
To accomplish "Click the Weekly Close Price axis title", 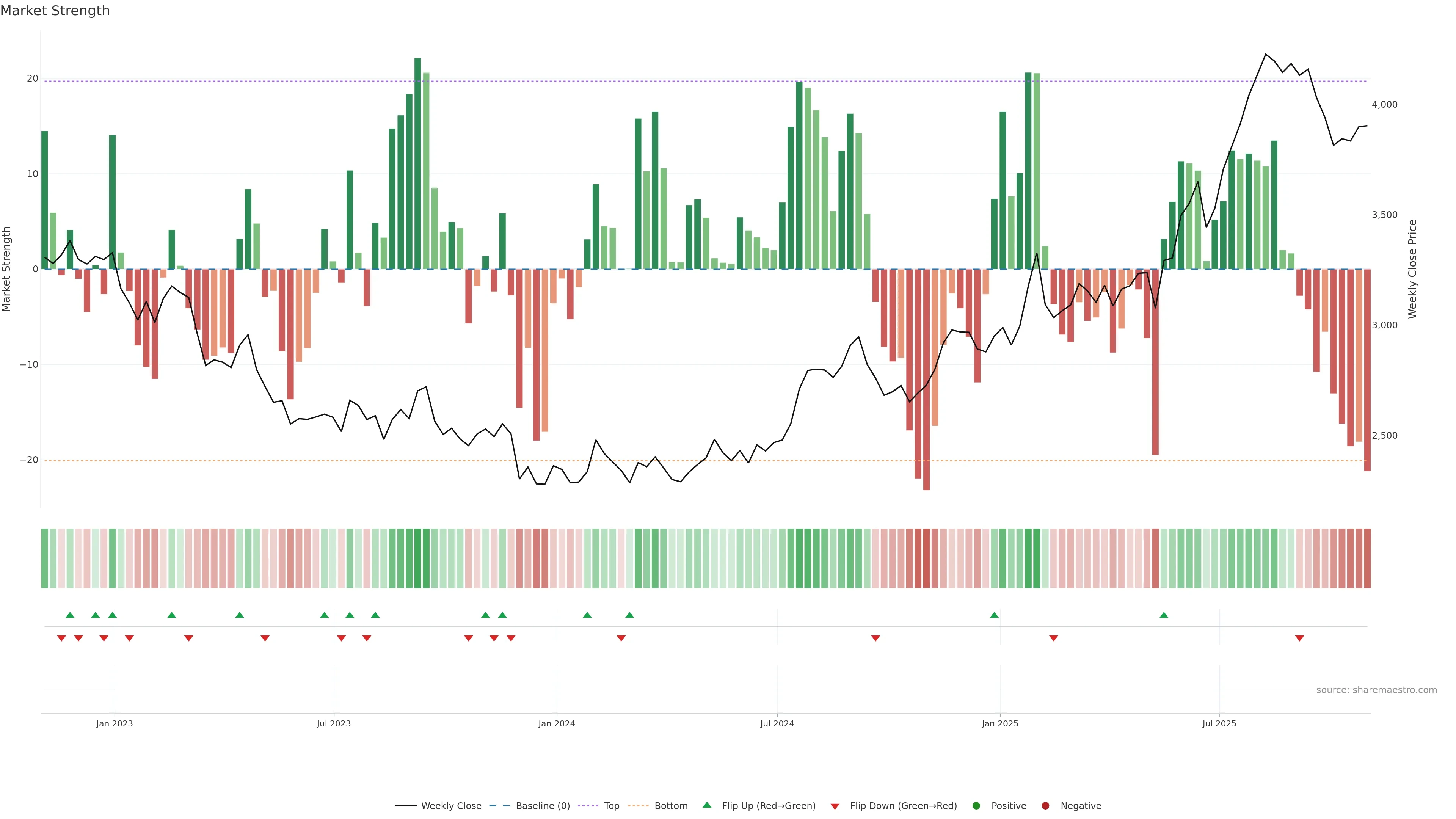I will pos(1412,269).
